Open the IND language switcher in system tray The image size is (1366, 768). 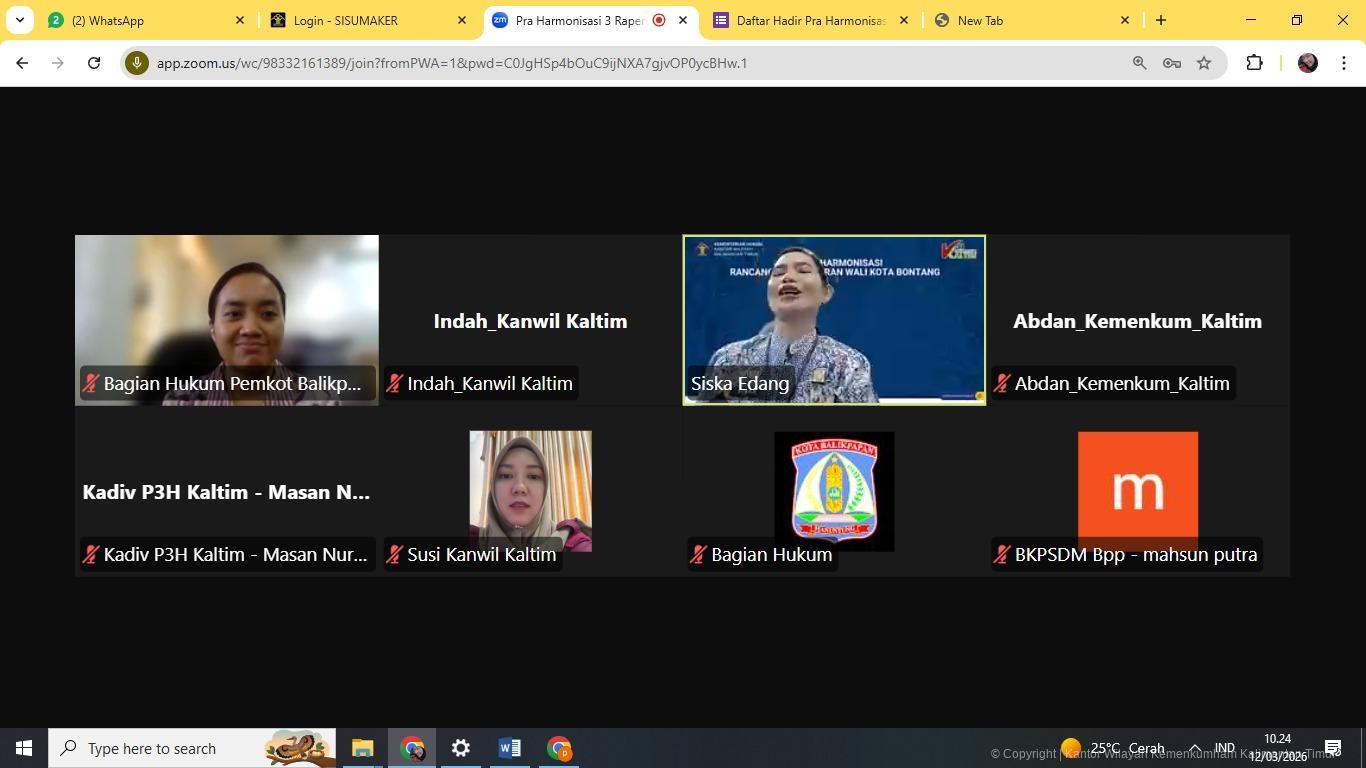pyautogui.click(x=1223, y=747)
